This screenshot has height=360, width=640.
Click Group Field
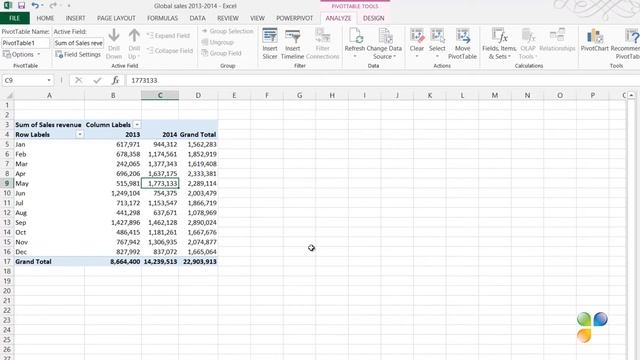tap(222, 53)
